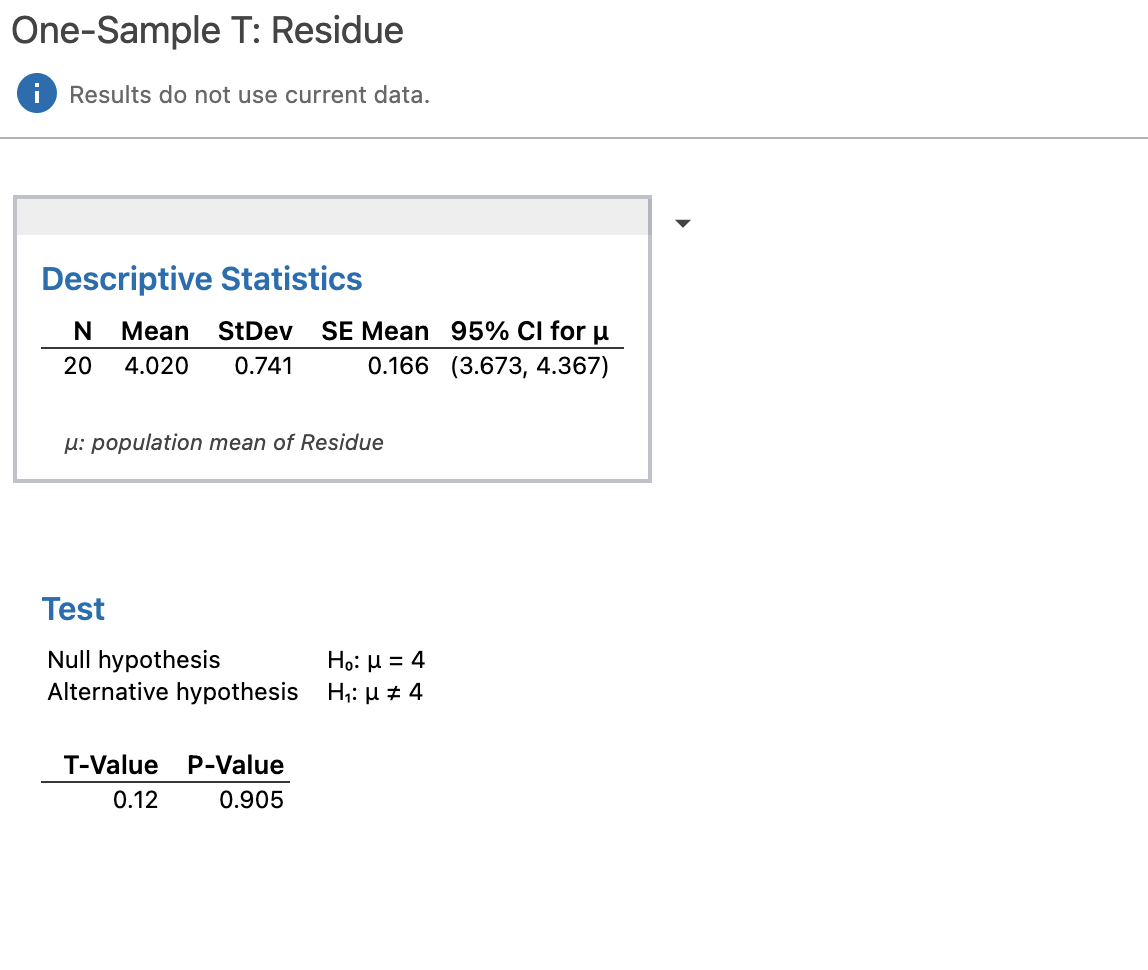Select the Alternative hypothesis H₁: μ ≠ 4
The height and width of the screenshot is (970, 1148).
[x=375, y=692]
